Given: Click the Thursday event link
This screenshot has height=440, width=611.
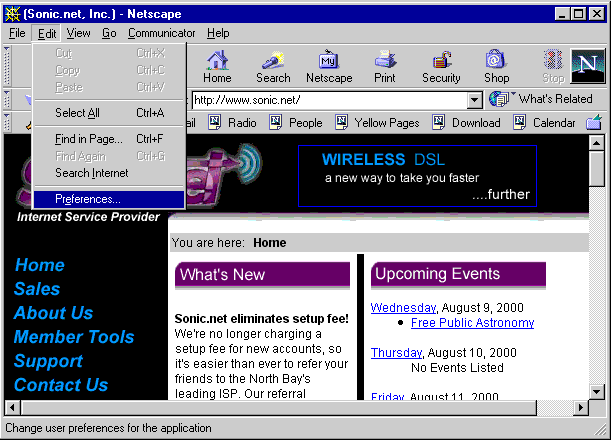Looking at the screenshot, I should (396, 353).
